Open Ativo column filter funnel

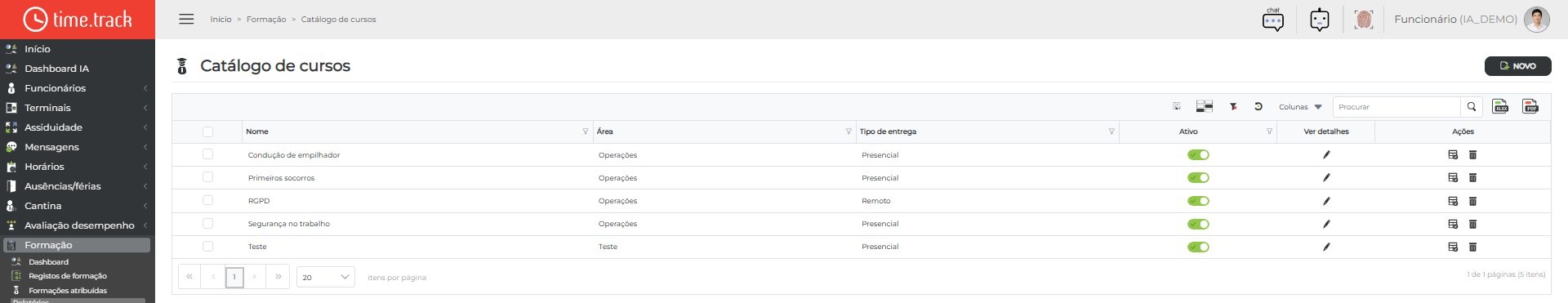coord(1269,131)
